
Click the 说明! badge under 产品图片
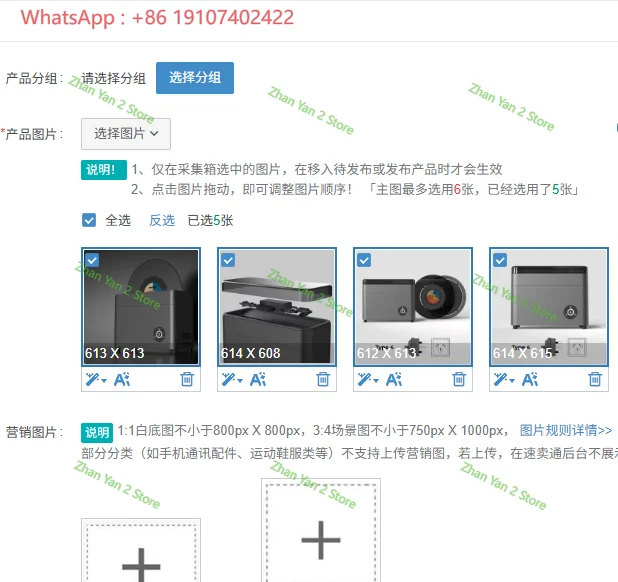pyautogui.click(x=104, y=170)
